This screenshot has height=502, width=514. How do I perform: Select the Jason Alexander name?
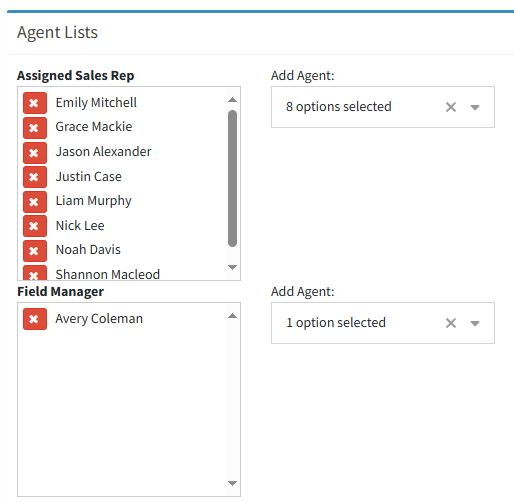coord(103,152)
